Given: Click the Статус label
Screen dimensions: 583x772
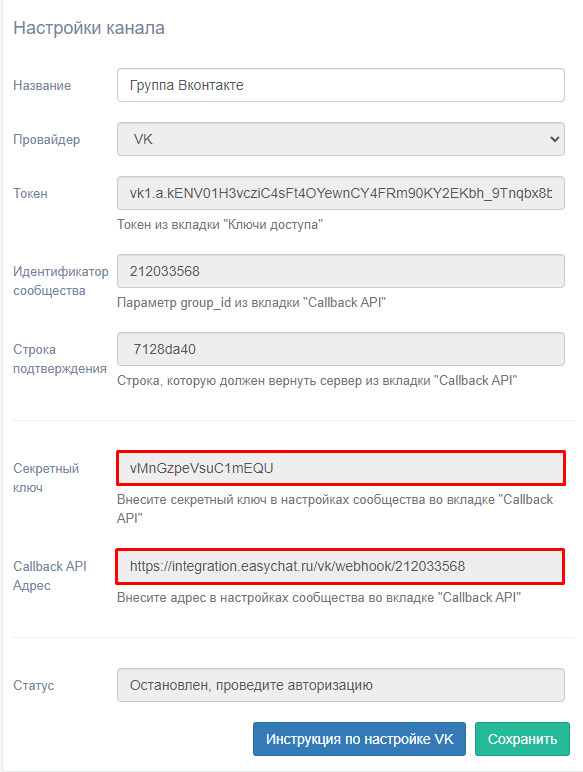Looking at the screenshot, I should coord(33,685).
